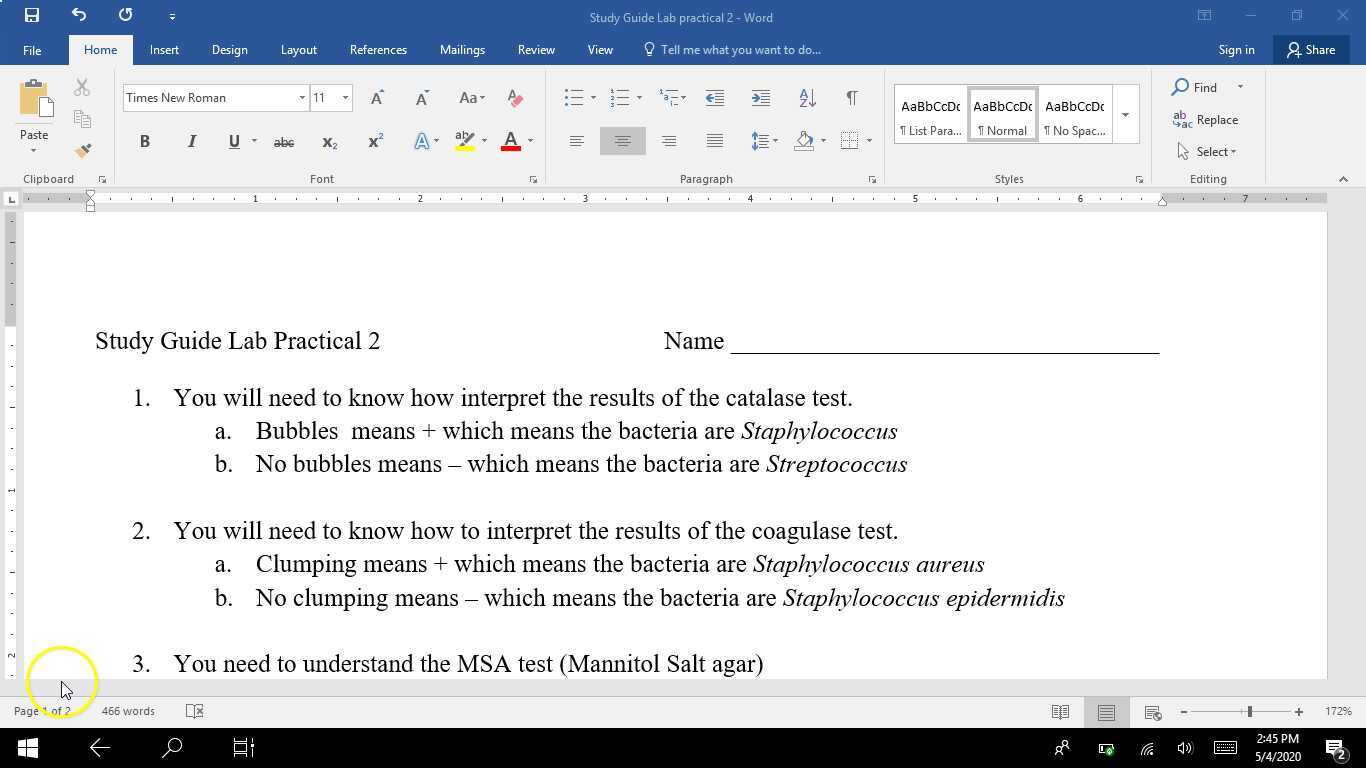Select the Increase Font Size icon
The width and height of the screenshot is (1366, 768).
pyautogui.click(x=377, y=98)
